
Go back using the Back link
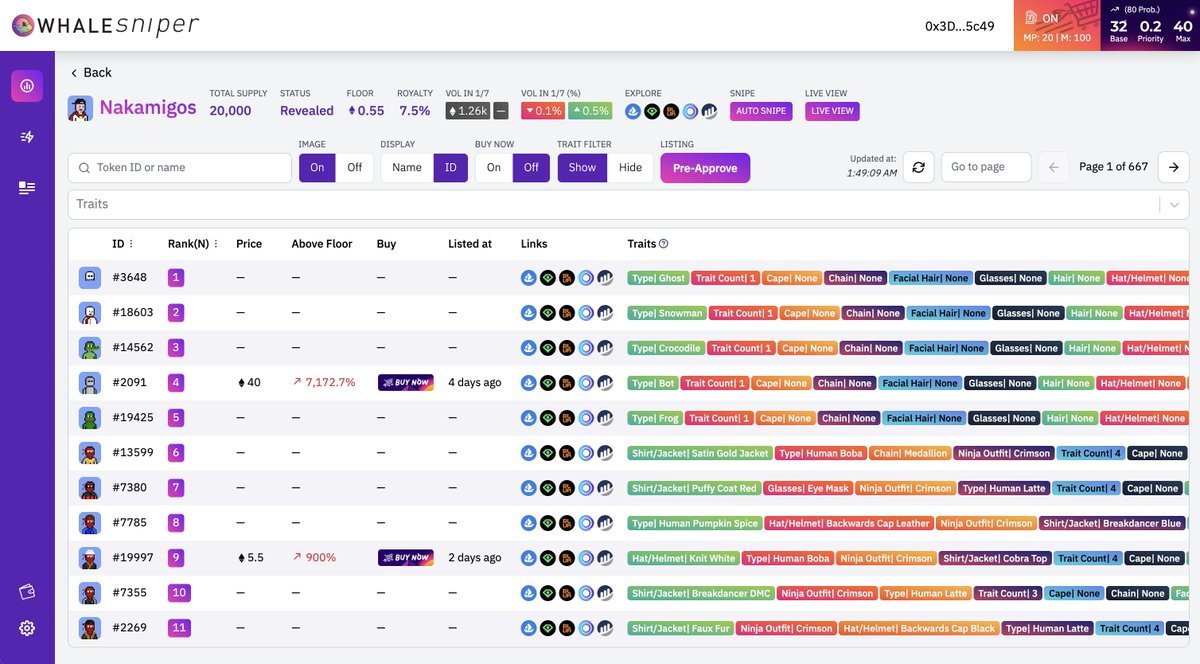click(x=90, y=73)
